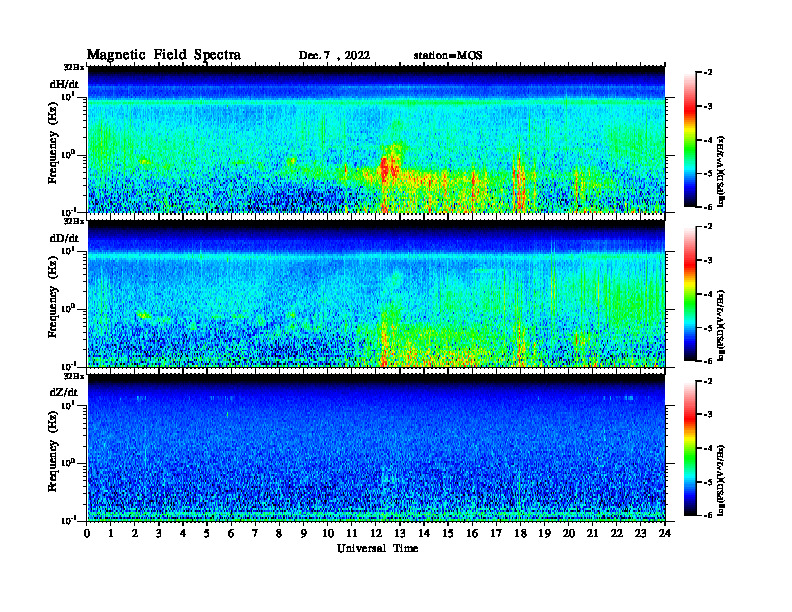Click hour "22" on the Universal Time axis
The image size is (792, 612).
616,533
